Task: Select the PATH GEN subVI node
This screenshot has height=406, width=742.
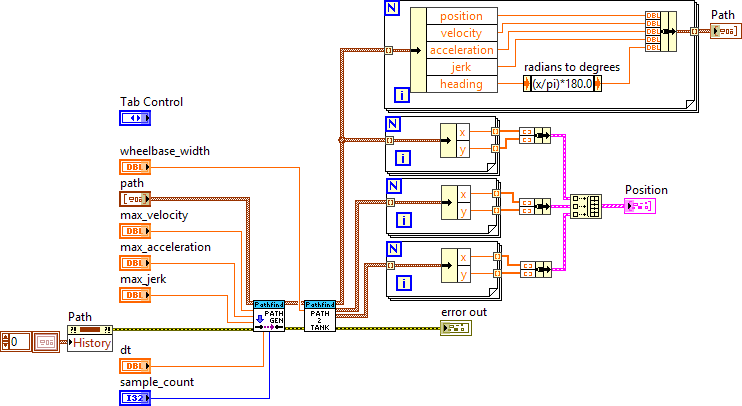Action: tap(268, 315)
